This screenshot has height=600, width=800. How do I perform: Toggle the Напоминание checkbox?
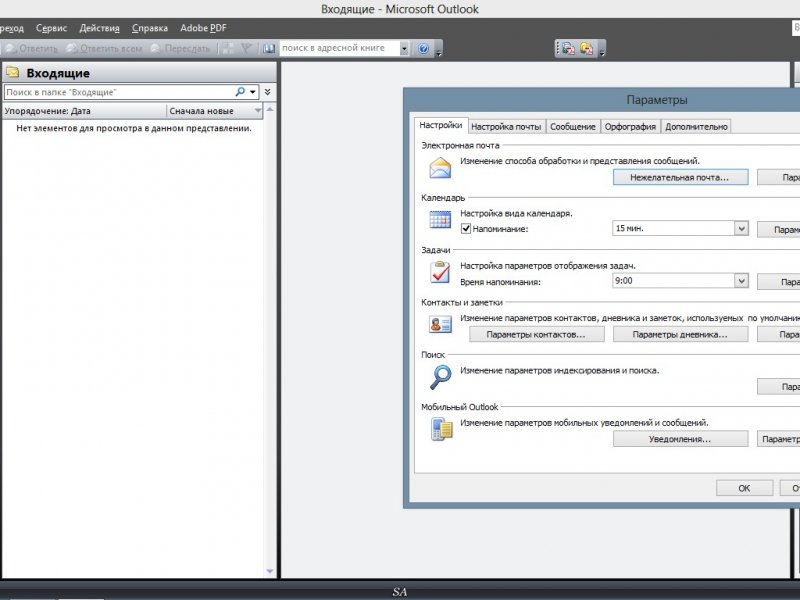[466, 229]
